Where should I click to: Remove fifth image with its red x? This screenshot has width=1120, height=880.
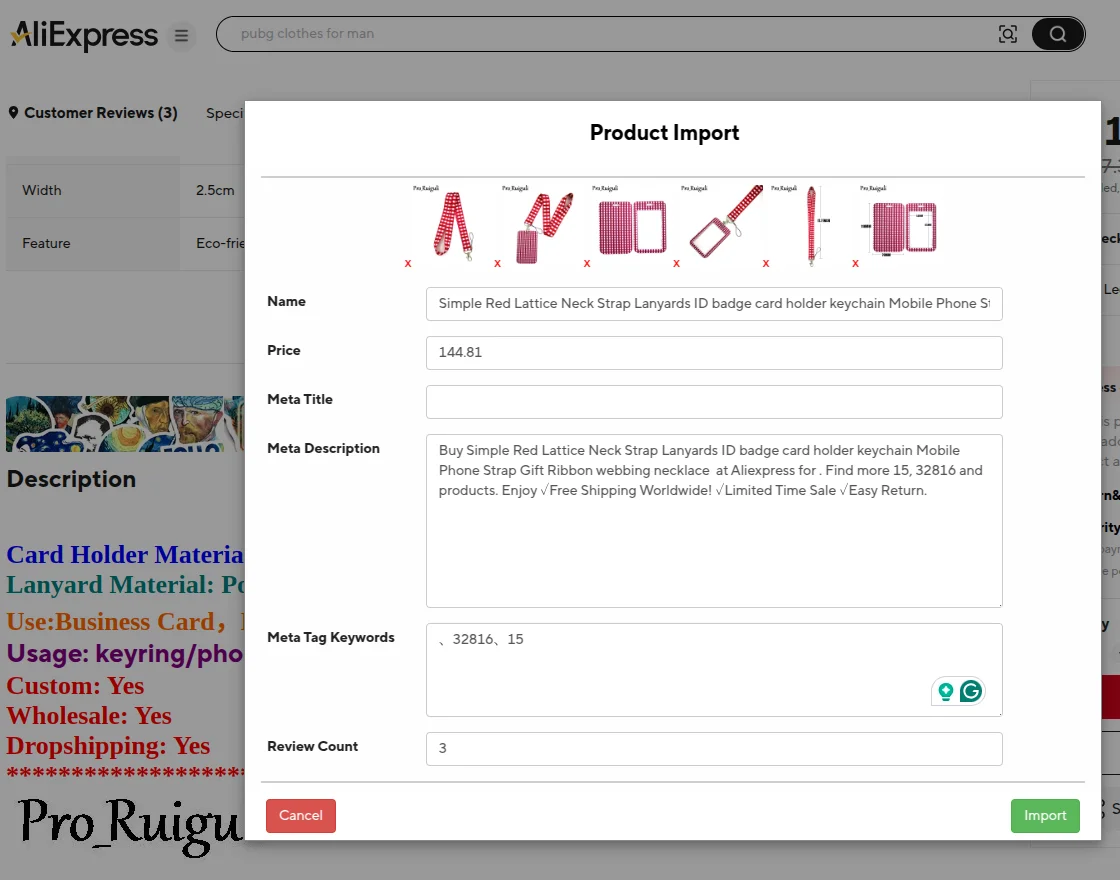pos(766,264)
